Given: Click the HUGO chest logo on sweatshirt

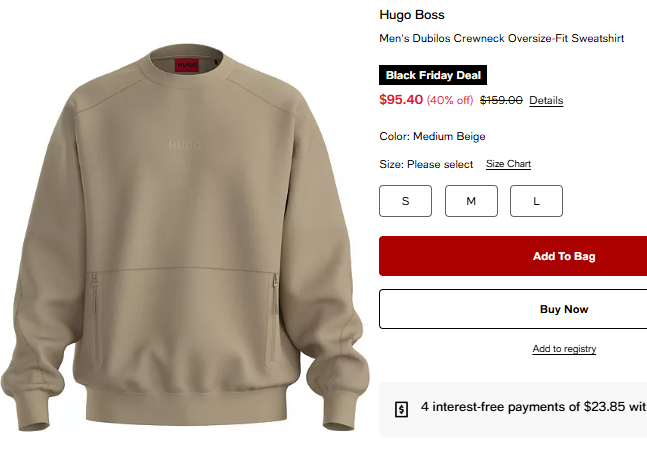Looking at the screenshot, I should pyautogui.click(x=185, y=145).
